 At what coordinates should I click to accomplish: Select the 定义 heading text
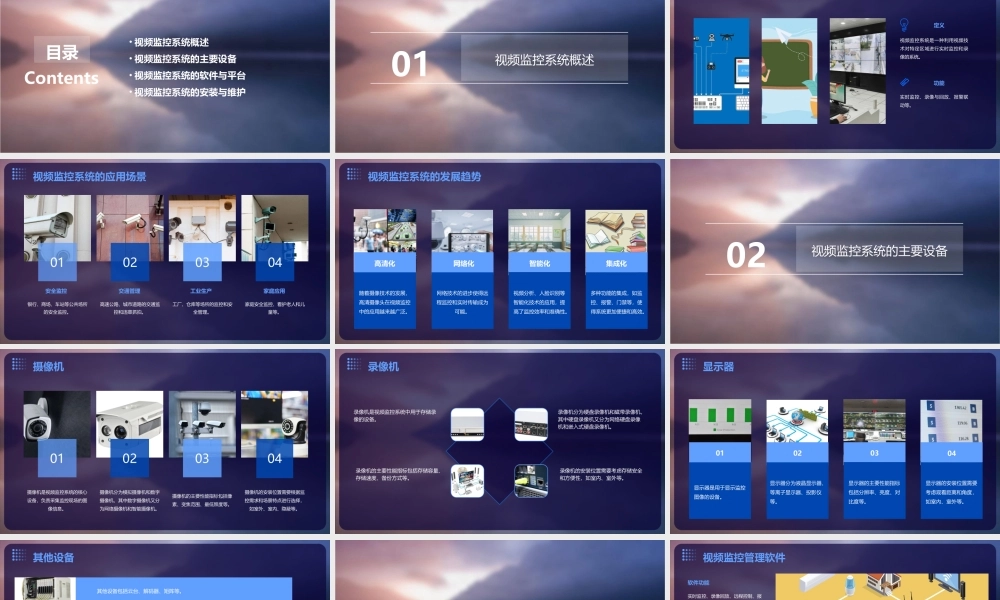939,26
